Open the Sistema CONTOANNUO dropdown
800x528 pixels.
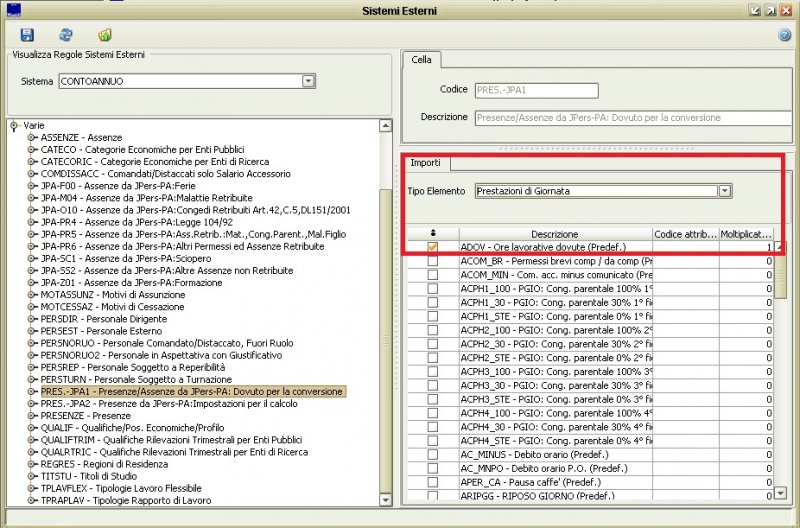click(308, 81)
